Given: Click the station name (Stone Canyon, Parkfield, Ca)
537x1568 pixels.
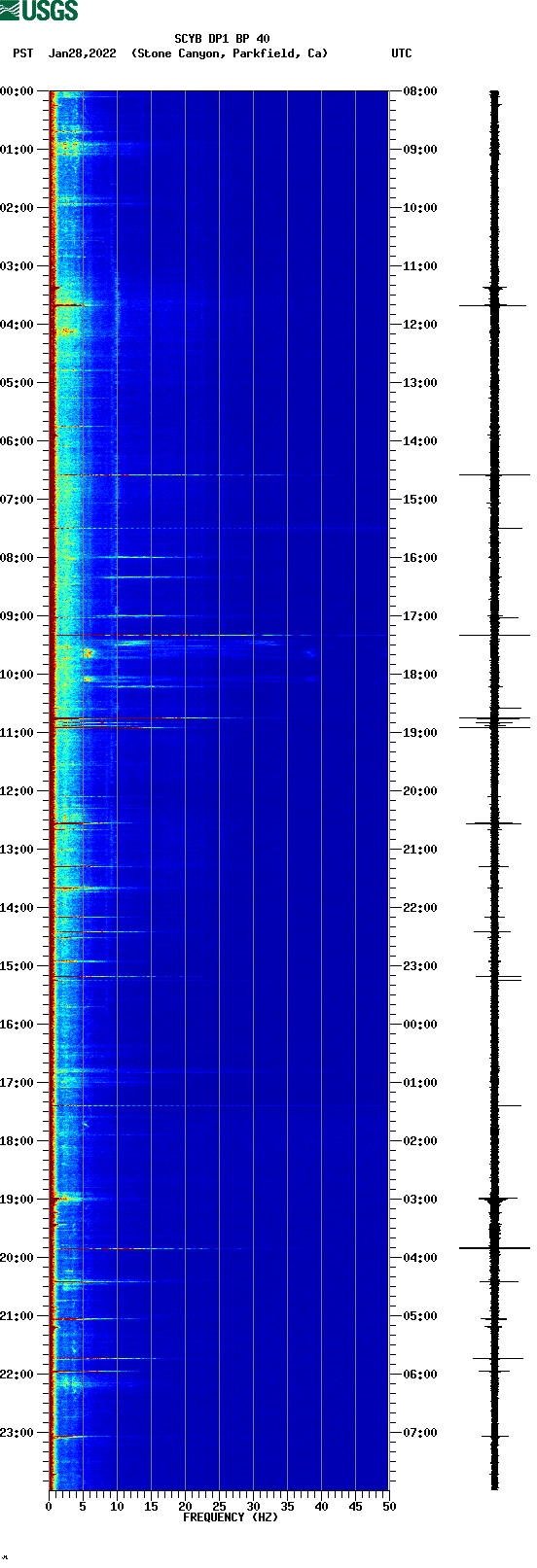Looking at the screenshot, I should (230, 53).
